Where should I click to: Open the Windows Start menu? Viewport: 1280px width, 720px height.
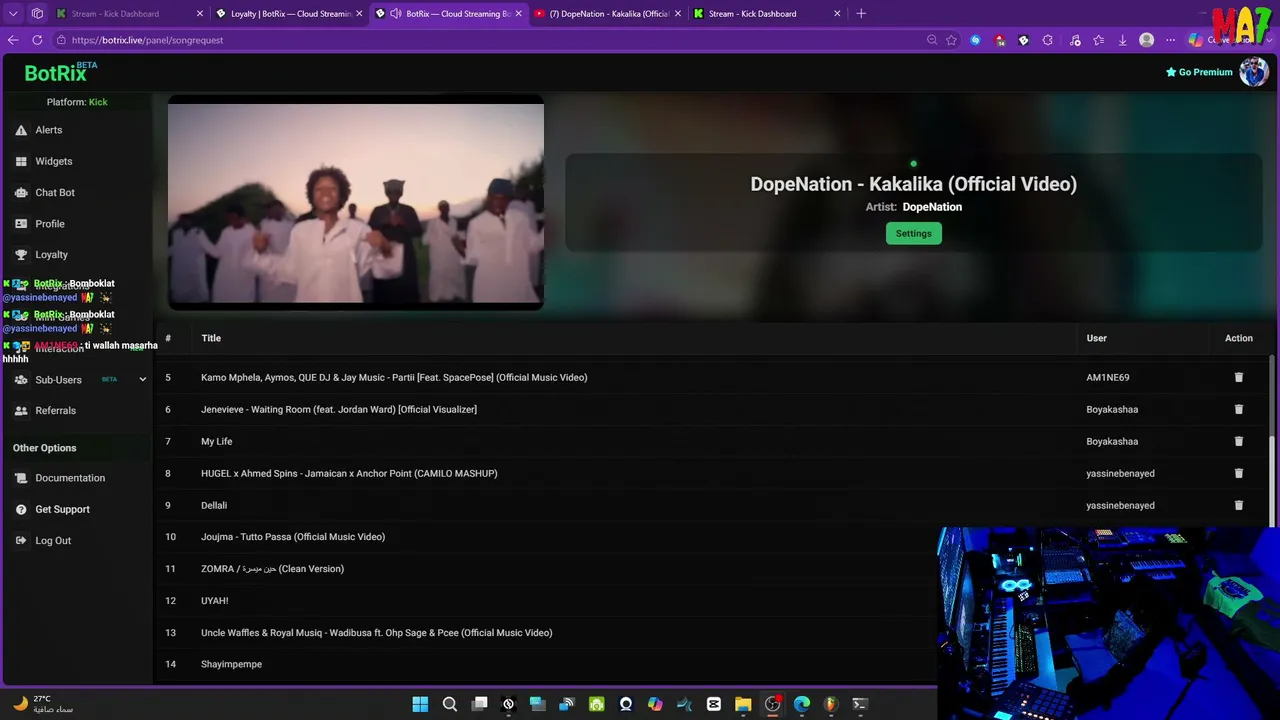click(x=420, y=704)
